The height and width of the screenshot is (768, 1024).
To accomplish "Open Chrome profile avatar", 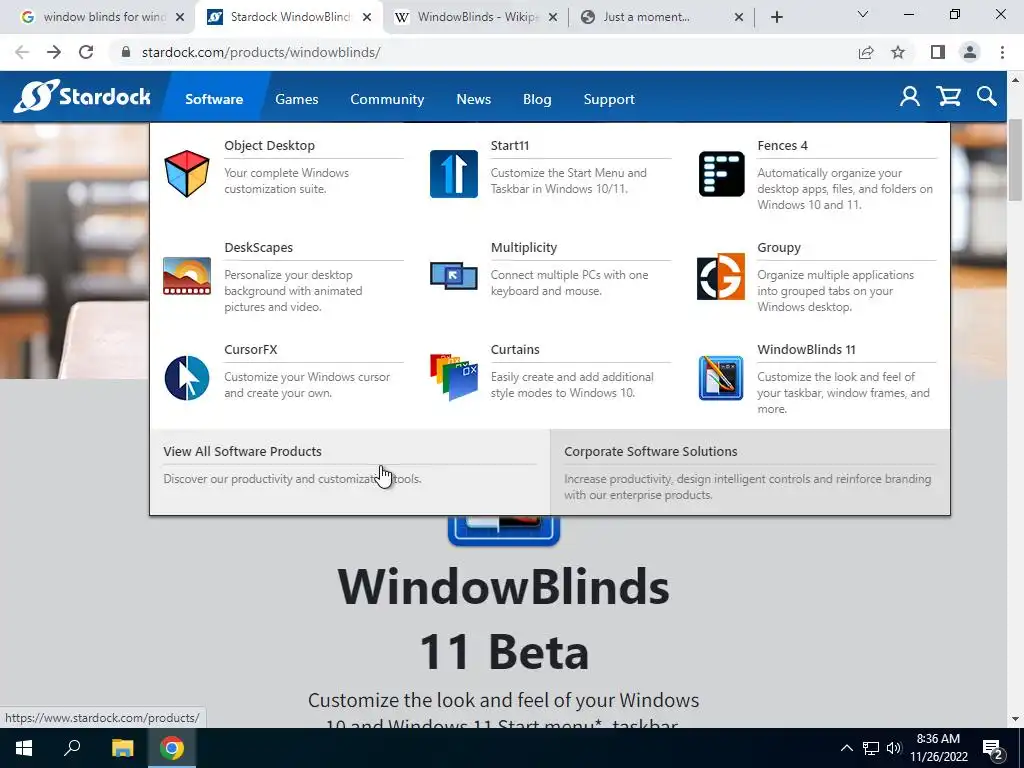I will point(970,52).
